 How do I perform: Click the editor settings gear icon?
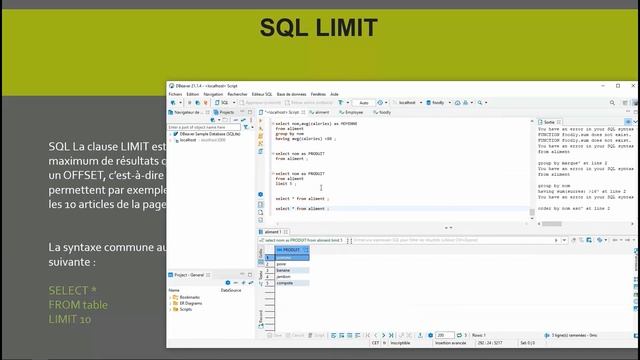[261, 194]
